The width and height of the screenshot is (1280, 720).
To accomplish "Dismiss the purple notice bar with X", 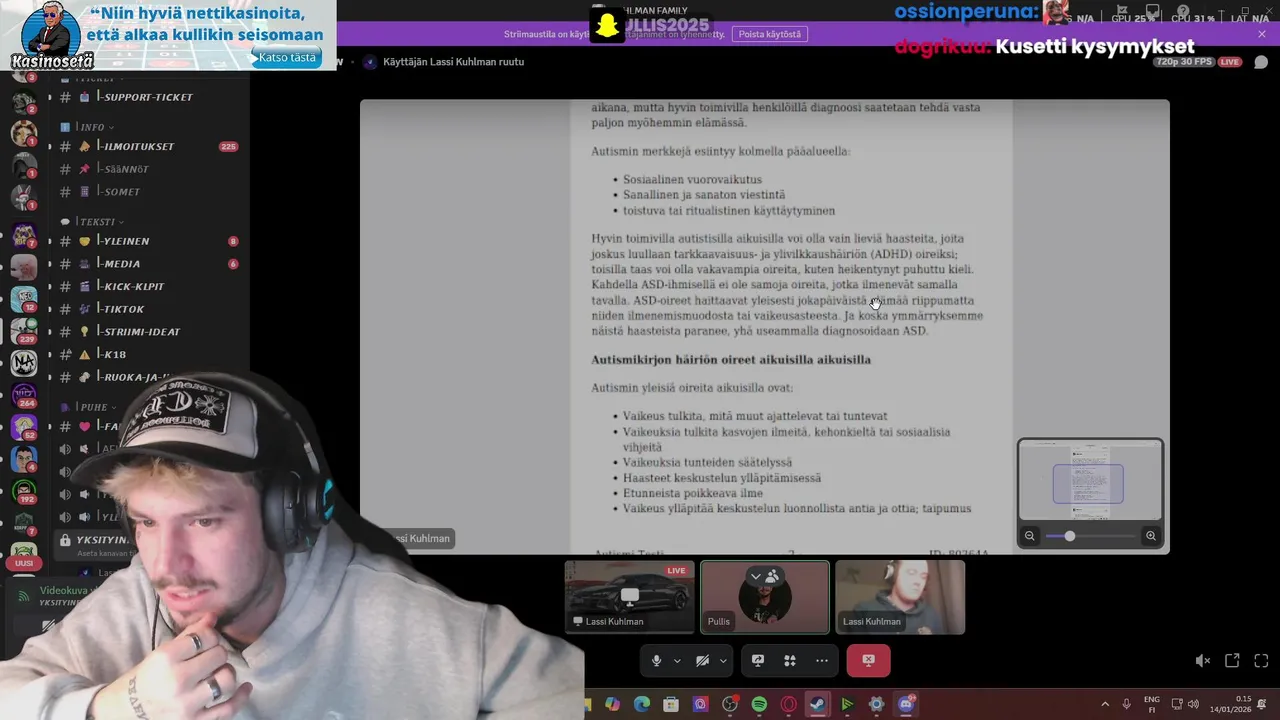I will (1262, 34).
